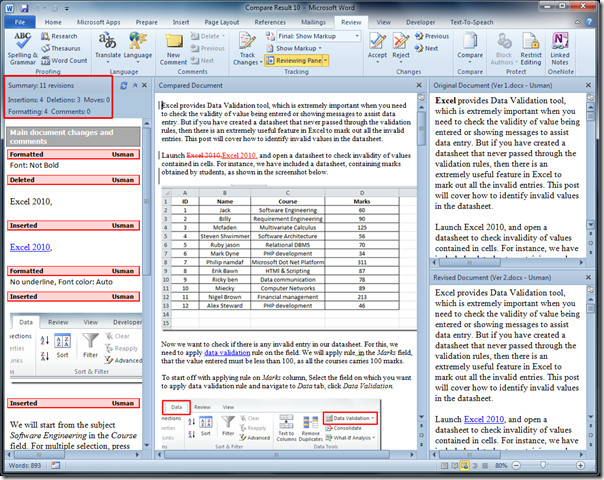Image resolution: width=604 pixels, height=480 pixels.
Task: Switch to the Page Layout tab
Action: click(221, 22)
